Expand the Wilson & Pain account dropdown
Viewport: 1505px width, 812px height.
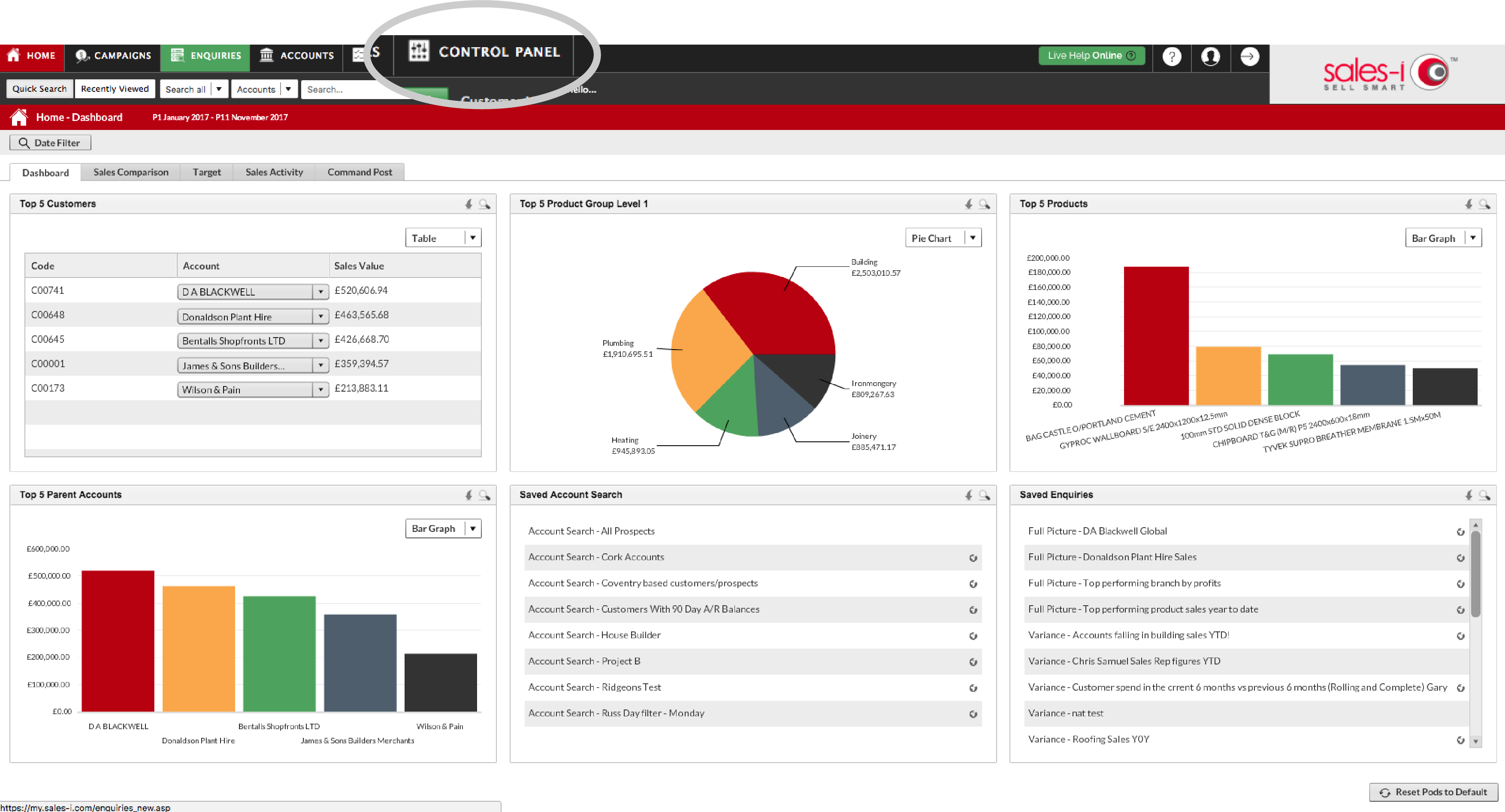pos(321,389)
